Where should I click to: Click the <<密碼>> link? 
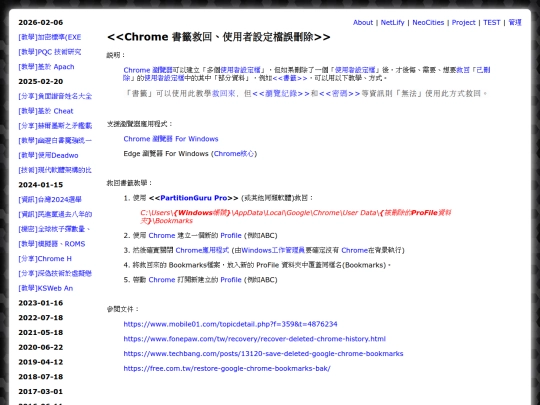point(339,94)
